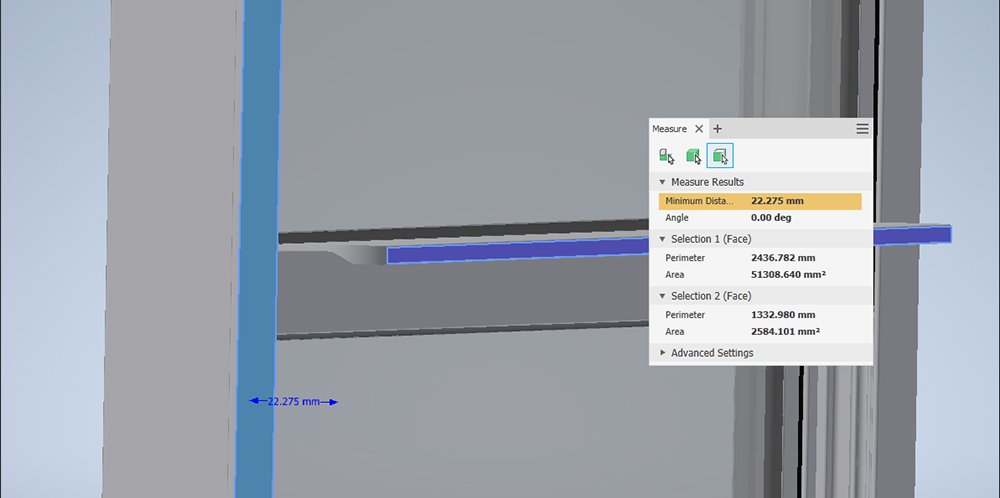Click Selection 2 area value 2584.101 mm²
1000x498 pixels.
click(x=785, y=331)
